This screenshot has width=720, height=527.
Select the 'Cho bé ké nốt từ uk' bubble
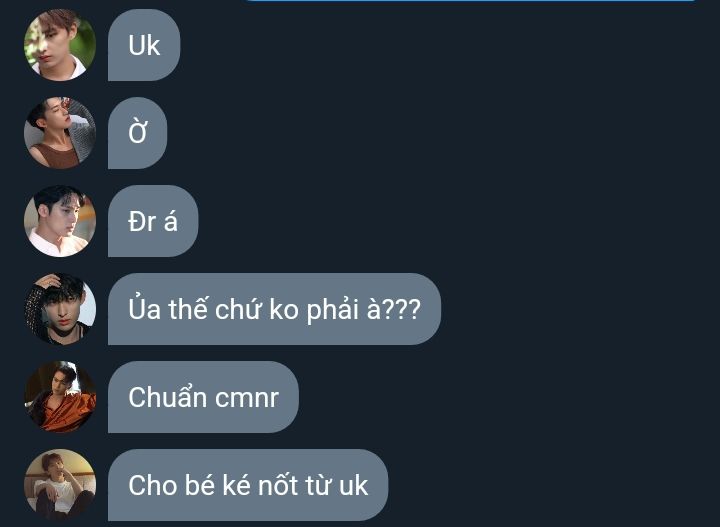pyautogui.click(x=248, y=485)
